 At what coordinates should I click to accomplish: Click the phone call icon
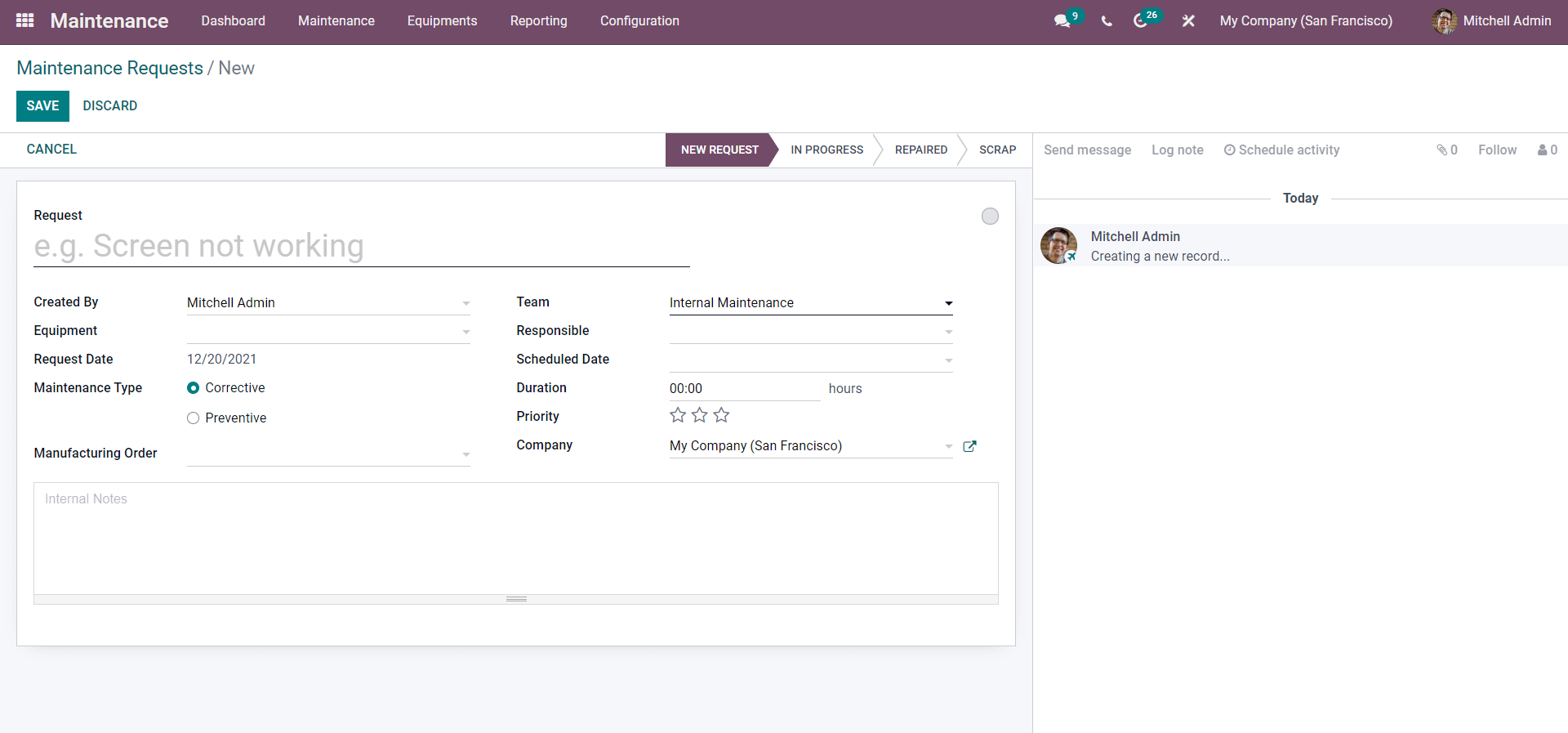pos(1107,21)
